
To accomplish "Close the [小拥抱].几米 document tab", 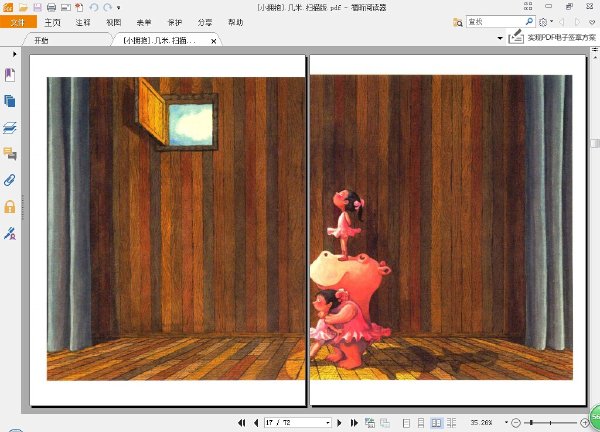I will tap(214, 41).
